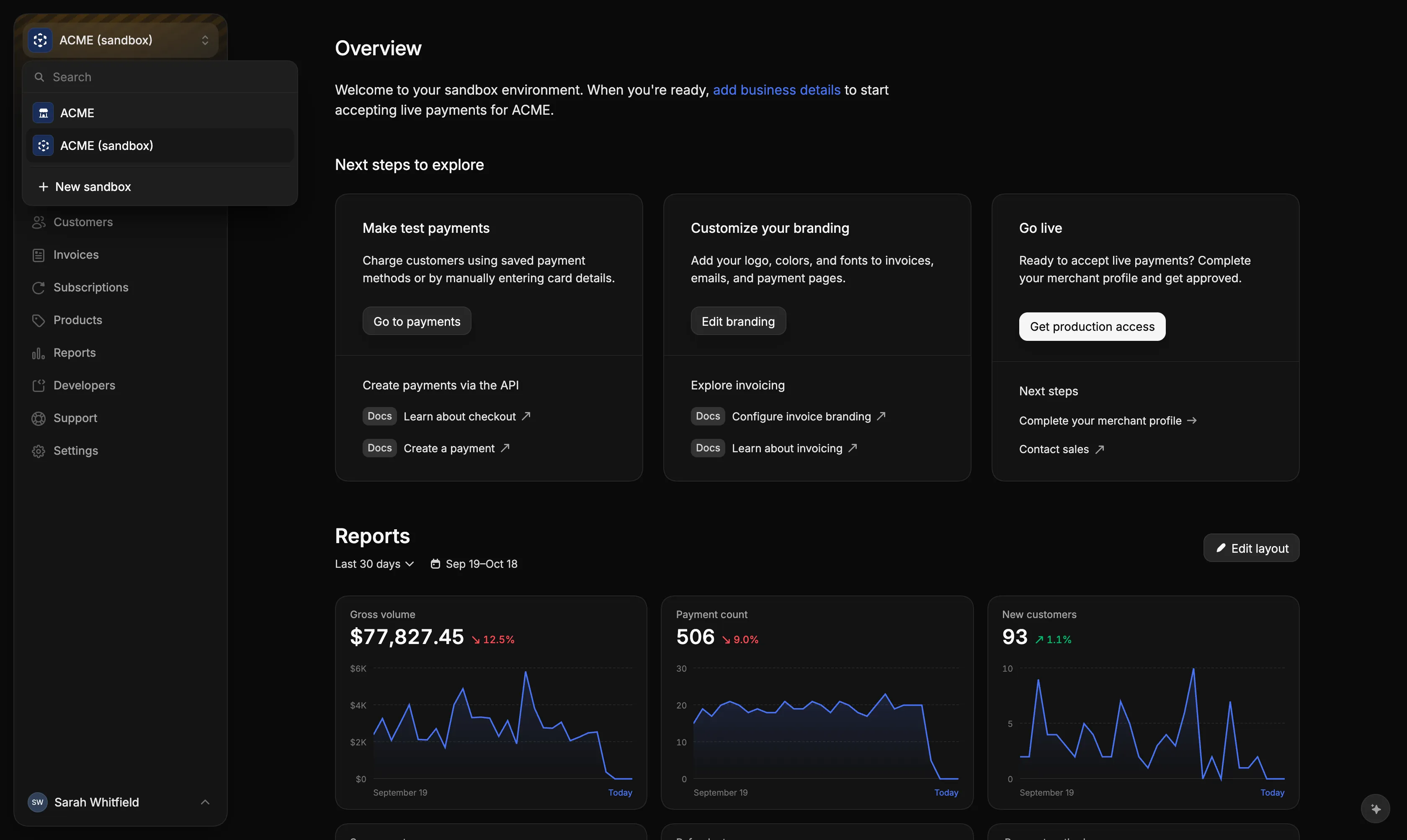Click the search magnifier icon in switcher
1407x840 pixels.
pos(39,77)
